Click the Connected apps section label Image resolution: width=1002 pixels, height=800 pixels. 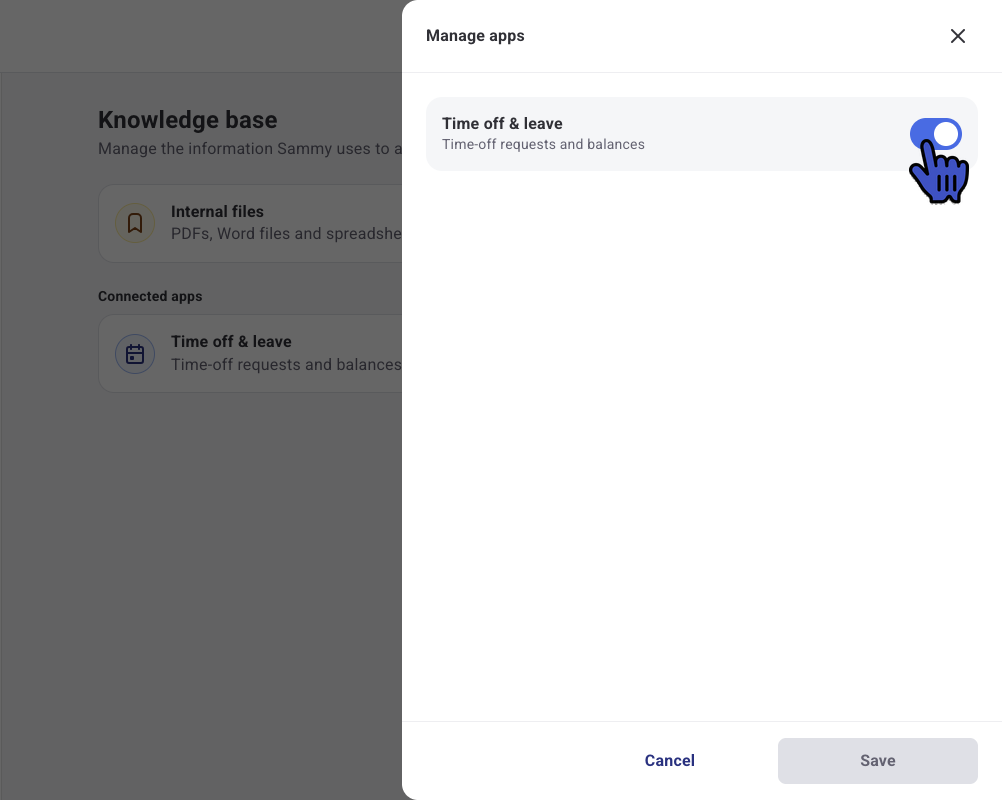150,296
